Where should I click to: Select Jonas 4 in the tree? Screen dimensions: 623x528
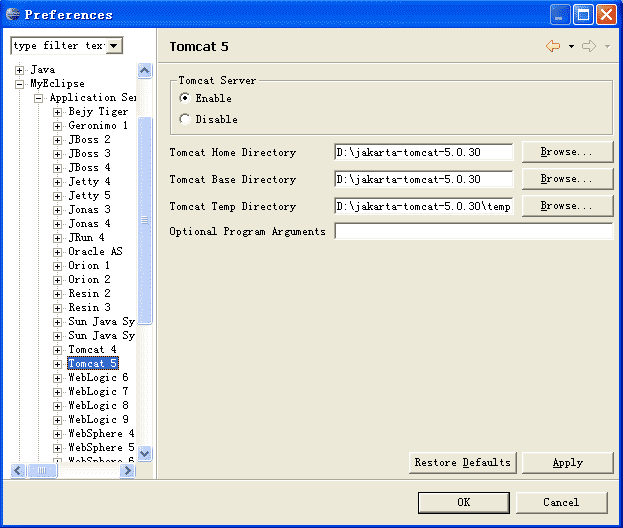(x=89, y=223)
